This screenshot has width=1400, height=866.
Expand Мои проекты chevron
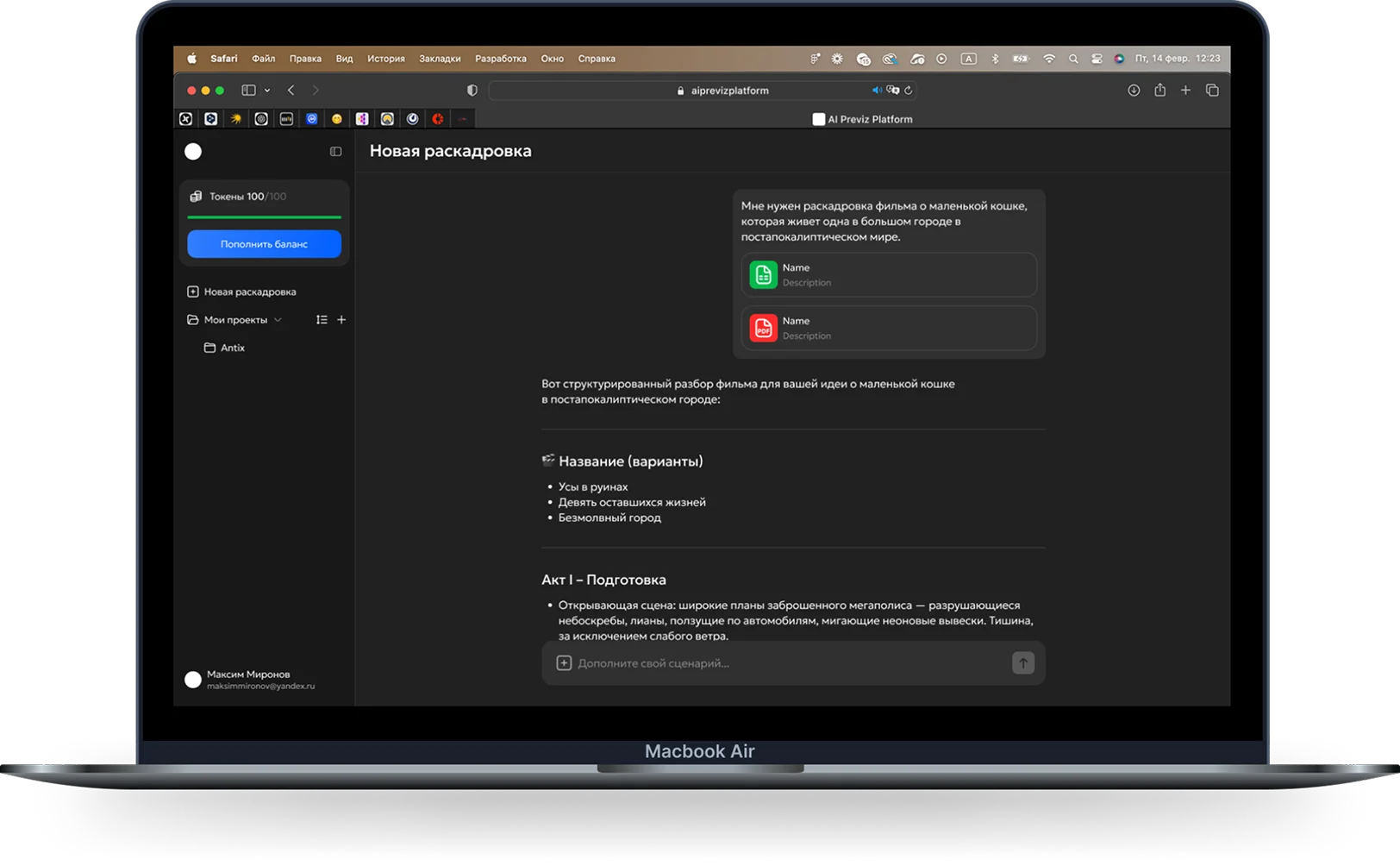pyautogui.click(x=278, y=320)
